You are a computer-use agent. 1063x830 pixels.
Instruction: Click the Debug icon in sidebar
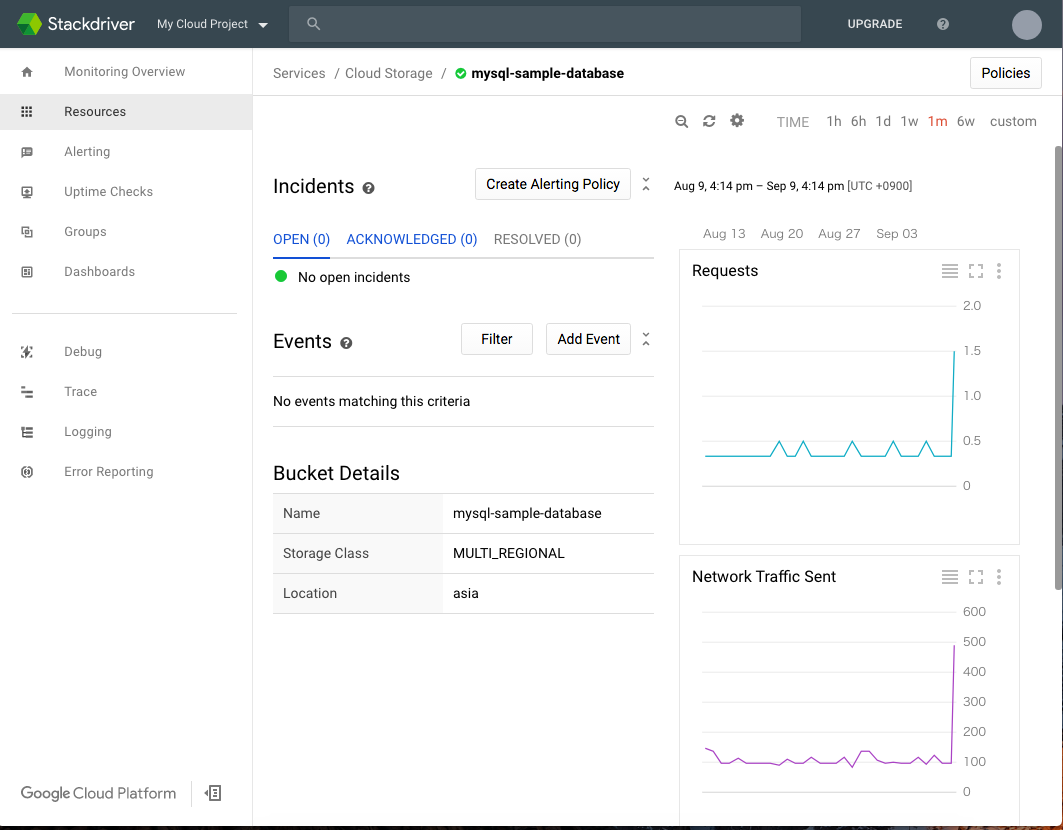point(27,352)
